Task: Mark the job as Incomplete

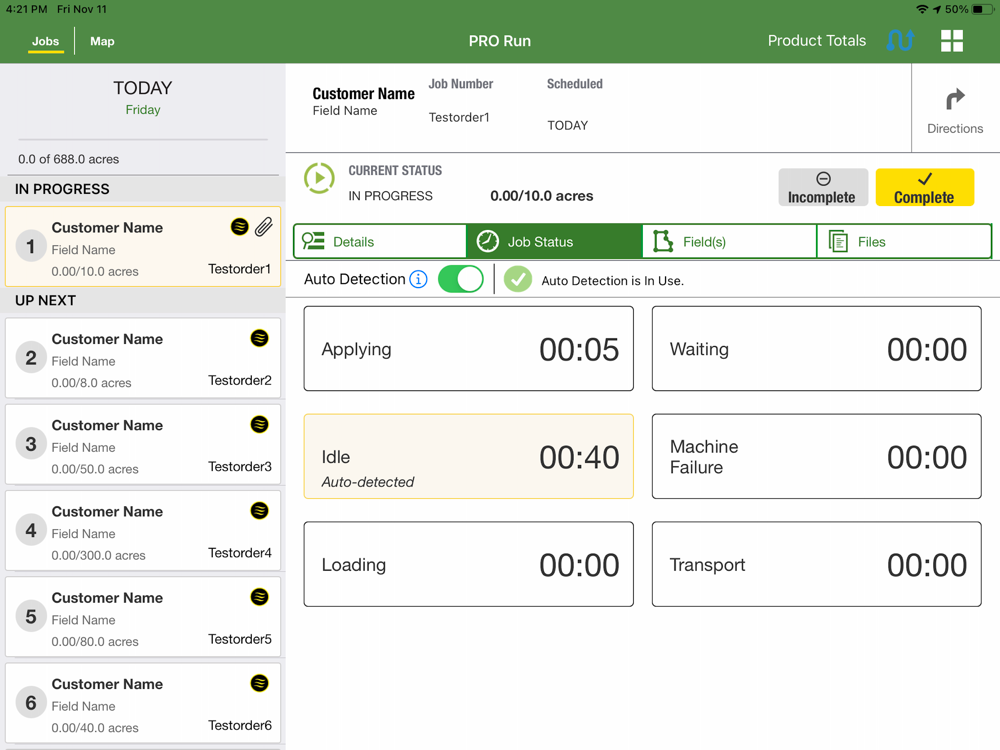Action: (x=822, y=188)
